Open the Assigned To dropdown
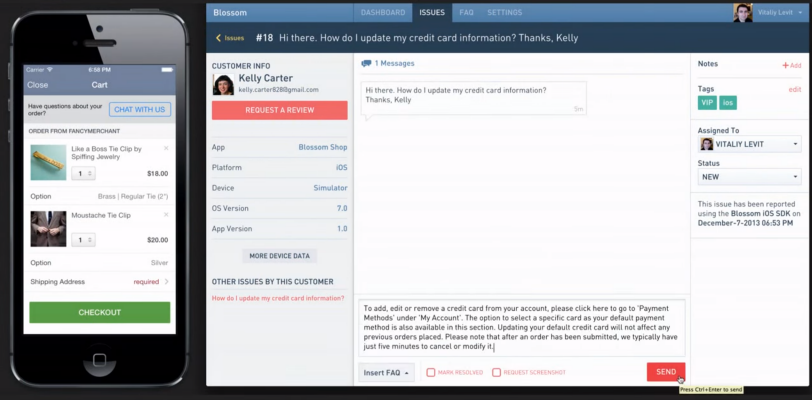The image size is (812, 400). click(x=749, y=144)
